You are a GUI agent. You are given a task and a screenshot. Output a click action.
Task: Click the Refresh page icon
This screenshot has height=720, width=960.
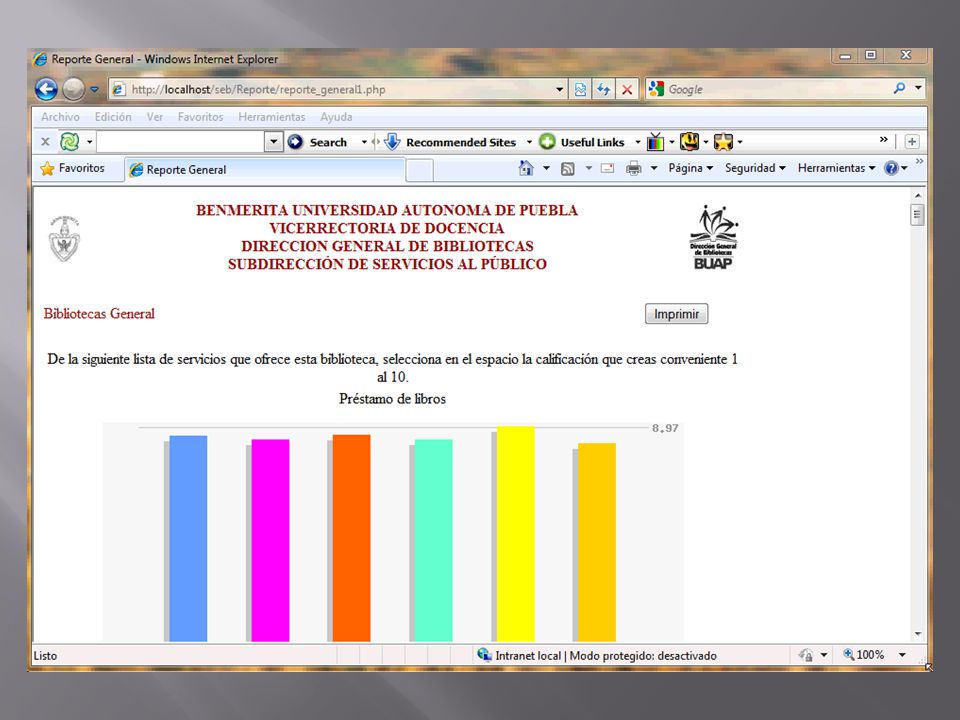click(x=604, y=89)
